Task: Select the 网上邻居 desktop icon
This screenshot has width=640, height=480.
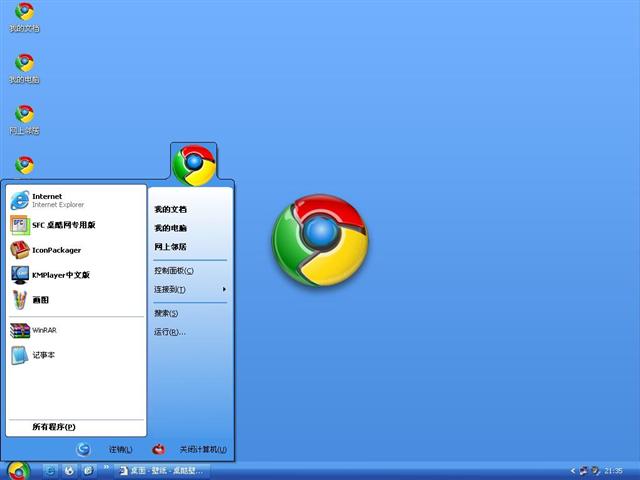Action: [24, 120]
